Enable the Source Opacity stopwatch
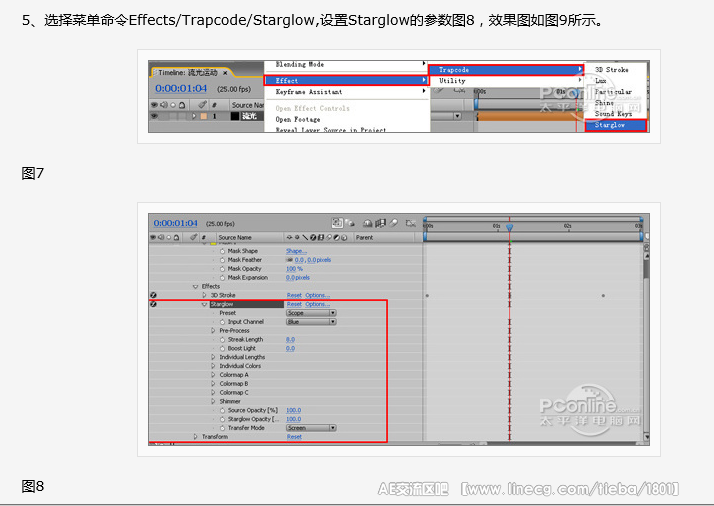This screenshot has height=506, width=714. 223,410
